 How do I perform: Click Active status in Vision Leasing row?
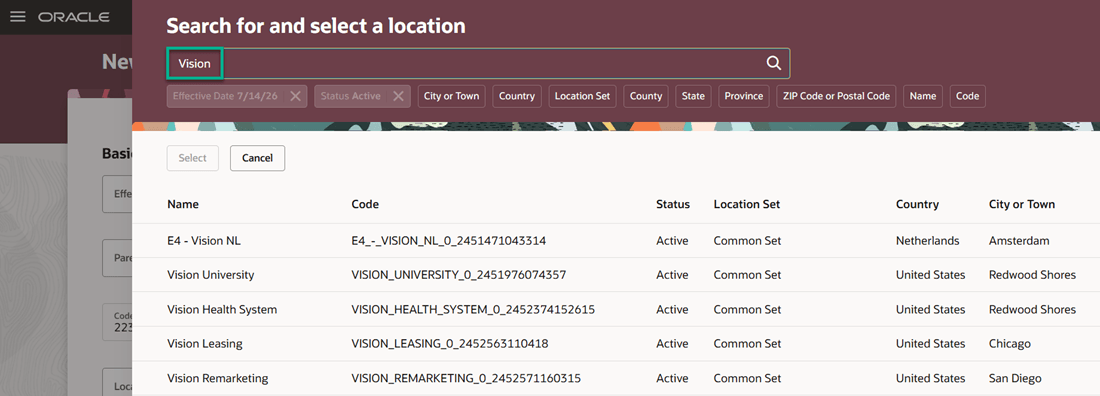coord(672,344)
